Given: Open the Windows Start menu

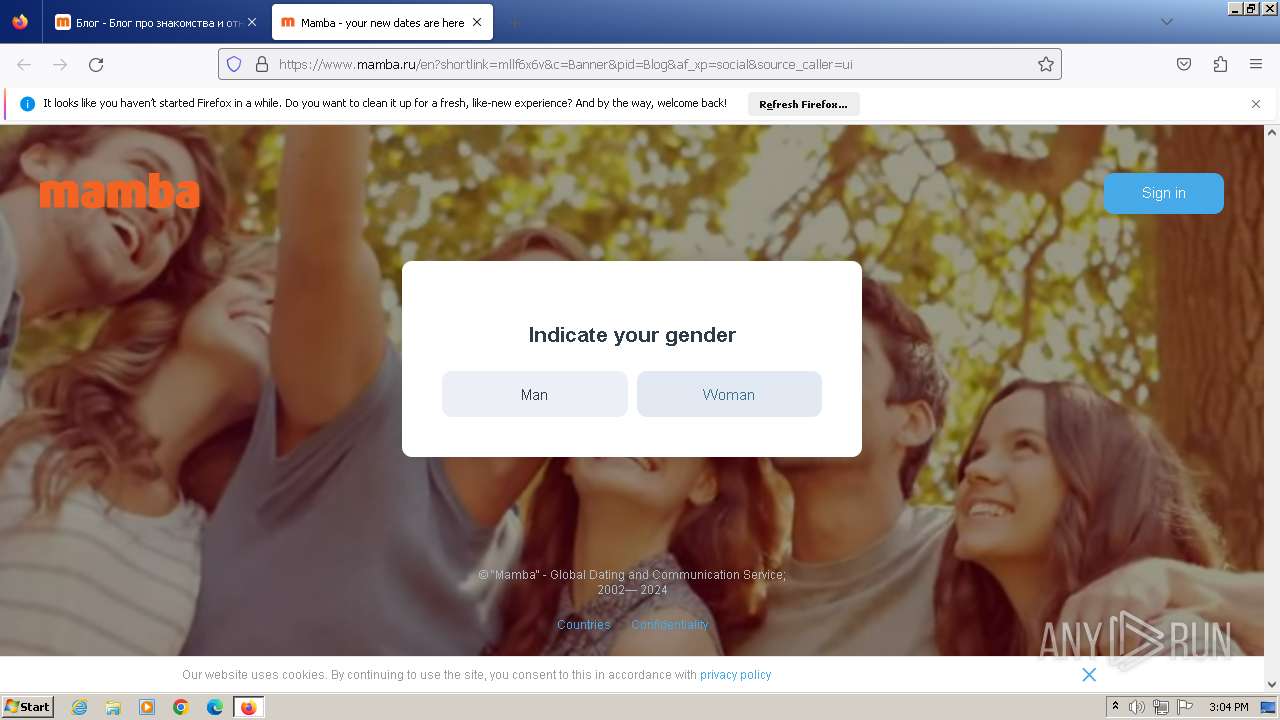Looking at the screenshot, I should (x=27, y=706).
